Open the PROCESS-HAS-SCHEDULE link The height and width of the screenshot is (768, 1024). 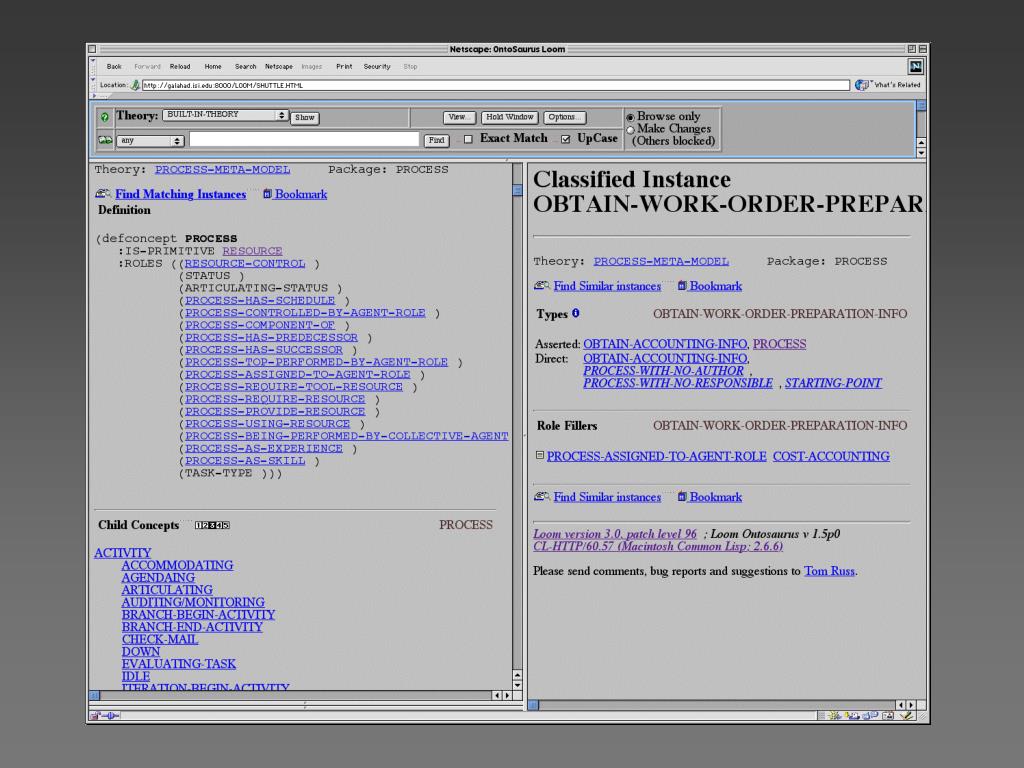point(260,300)
